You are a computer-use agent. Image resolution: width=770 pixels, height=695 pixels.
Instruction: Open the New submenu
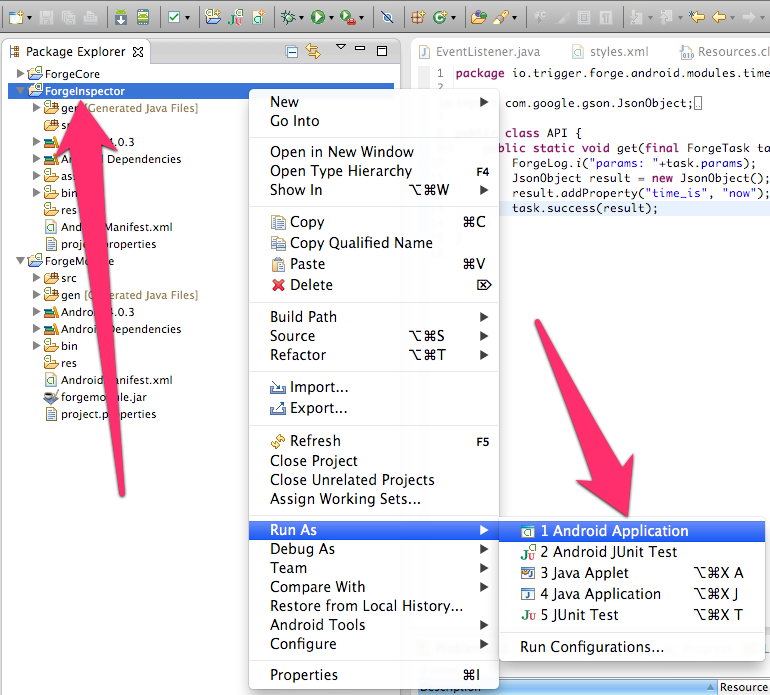(x=374, y=102)
